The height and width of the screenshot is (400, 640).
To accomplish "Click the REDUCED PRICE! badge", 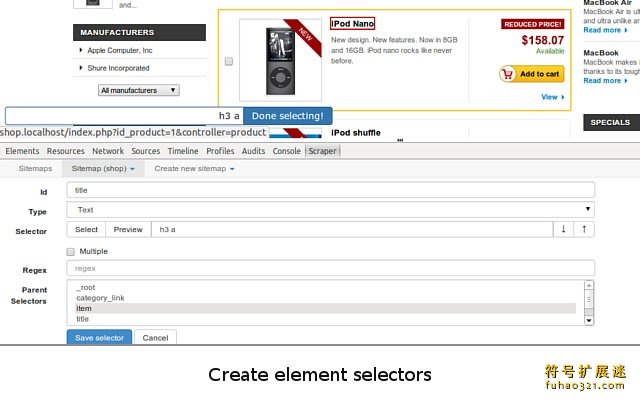I will (x=533, y=24).
